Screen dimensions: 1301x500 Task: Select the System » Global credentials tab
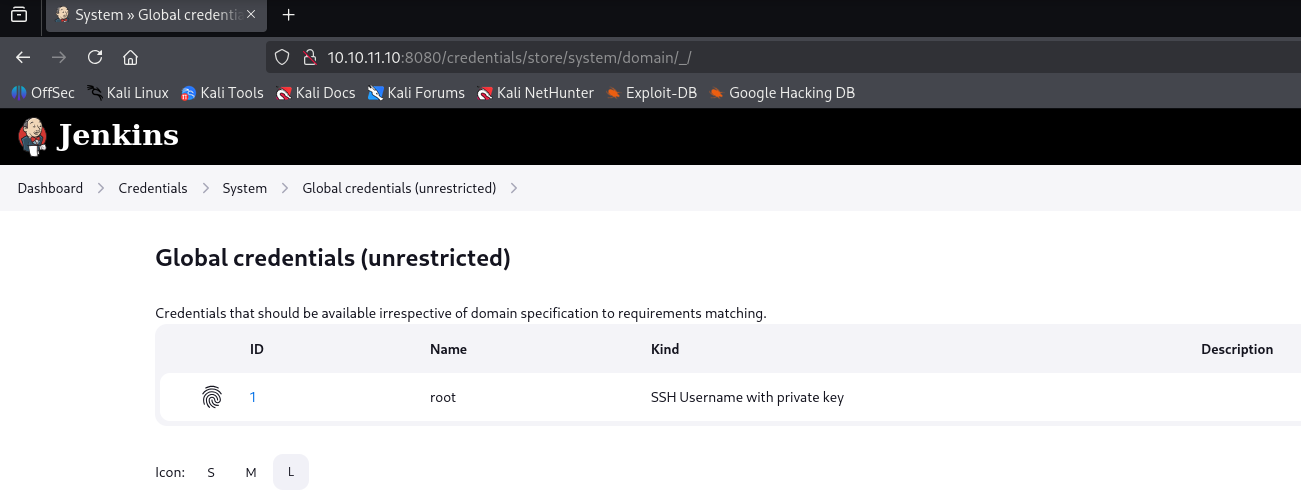coord(156,15)
